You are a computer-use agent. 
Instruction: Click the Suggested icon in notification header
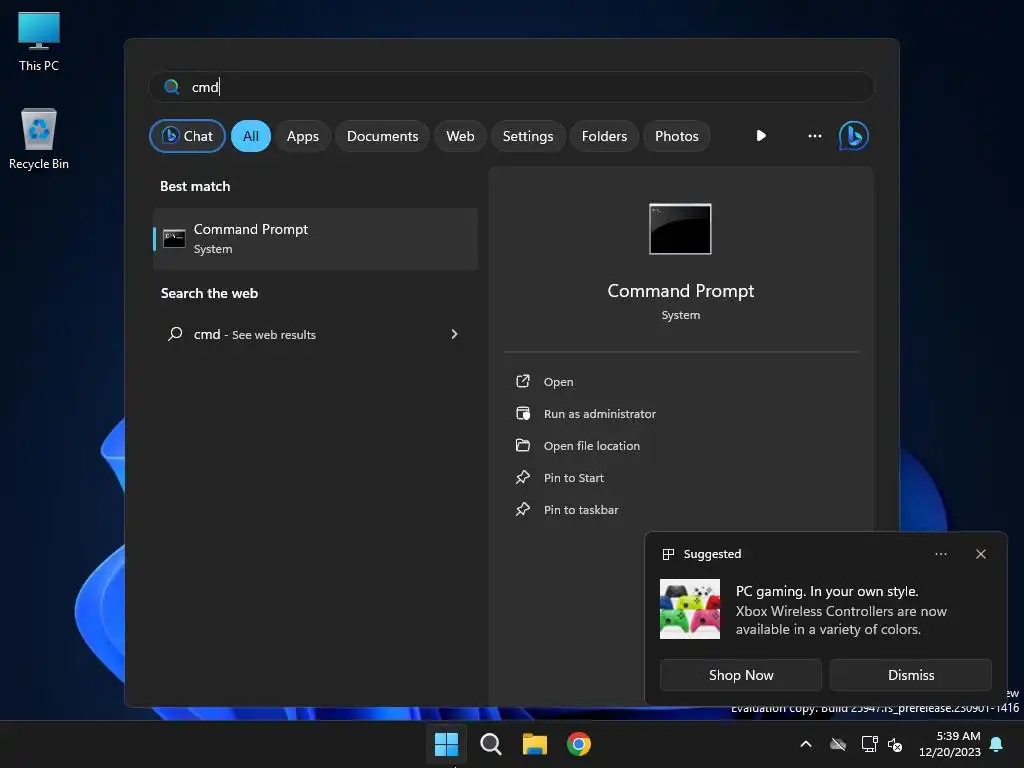point(668,554)
